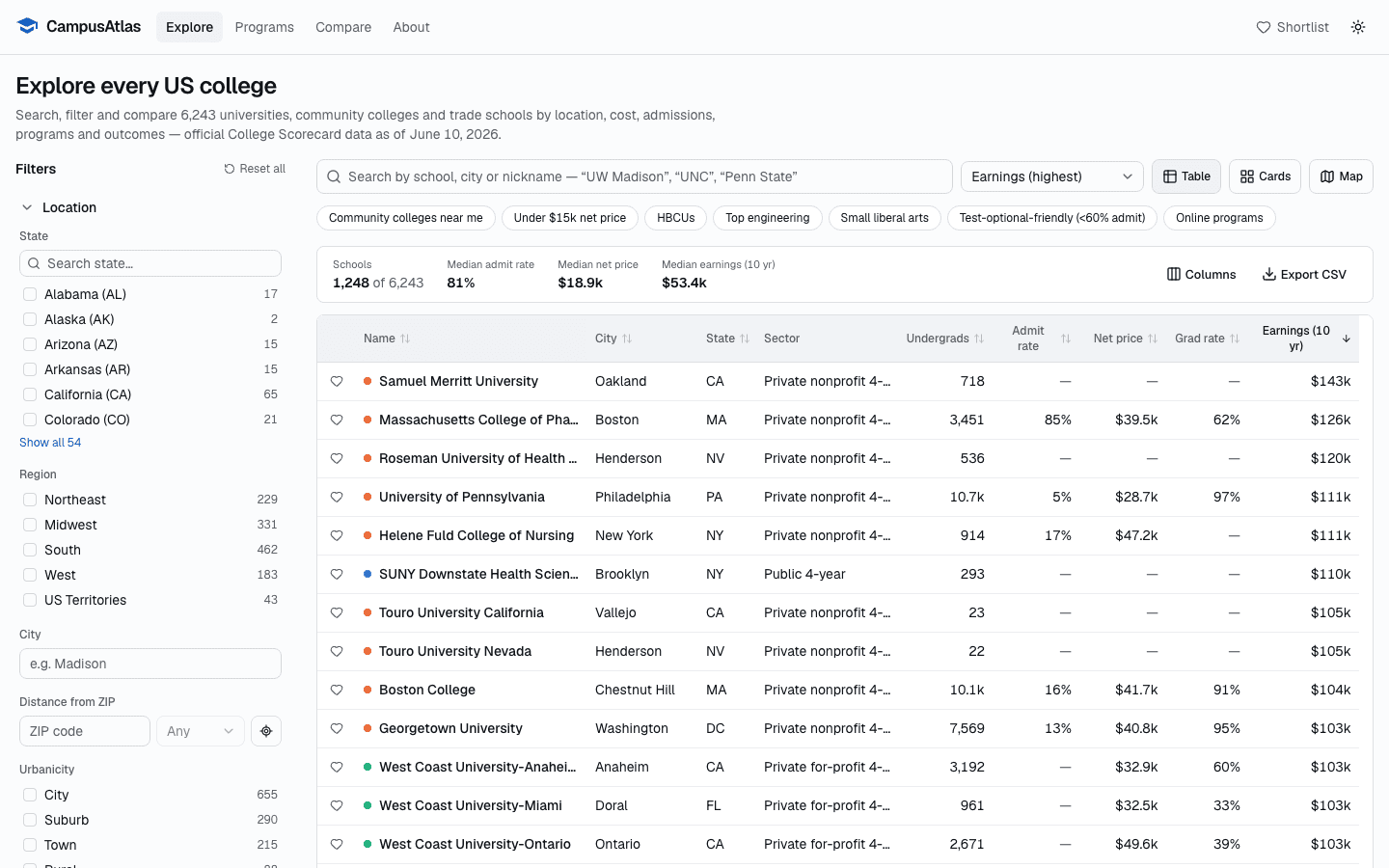Toggle the light/dark theme sun icon
This screenshot has height=868, width=1389.
(x=1358, y=27)
